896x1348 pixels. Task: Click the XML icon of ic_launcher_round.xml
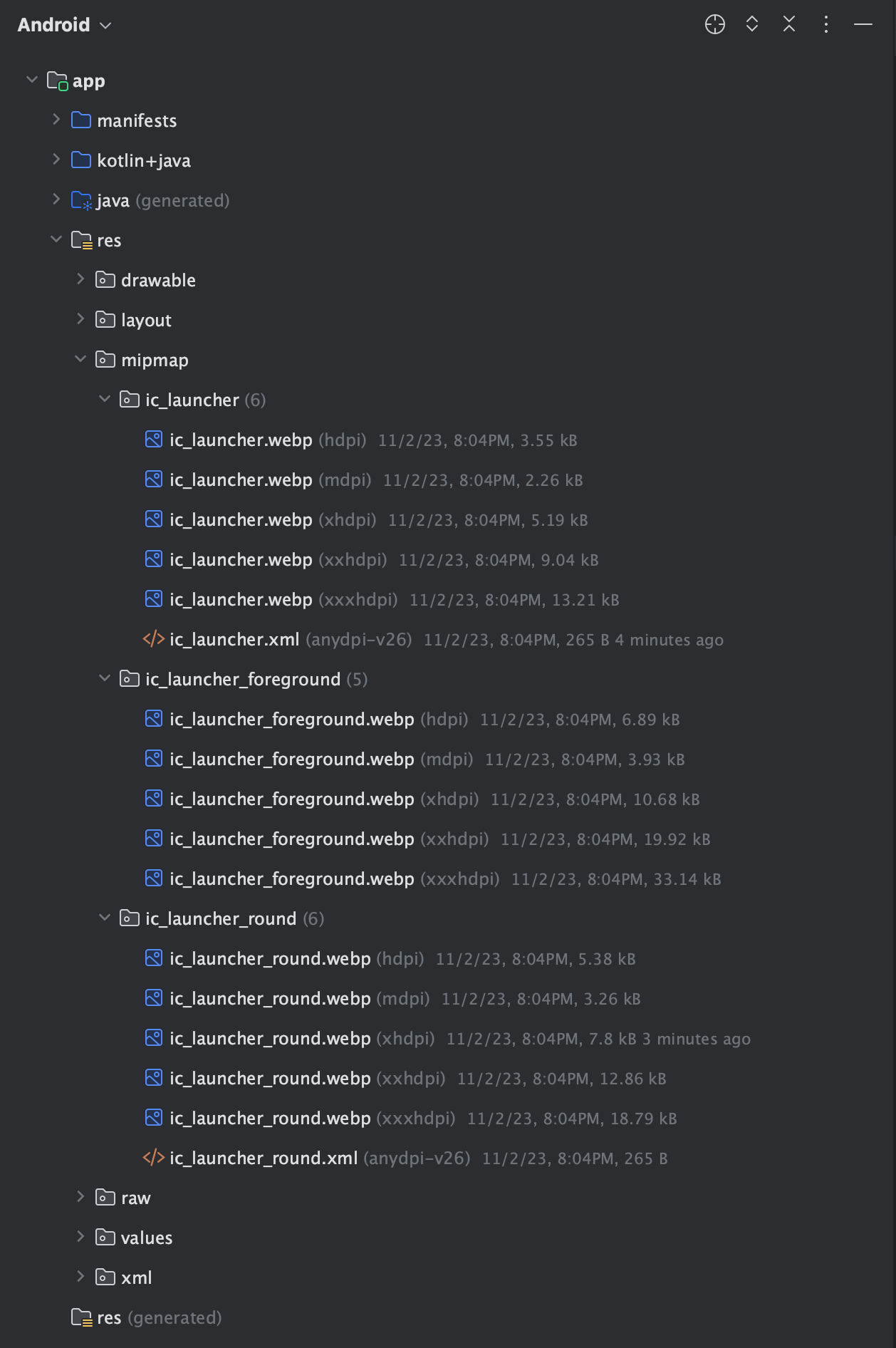click(x=154, y=1158)
